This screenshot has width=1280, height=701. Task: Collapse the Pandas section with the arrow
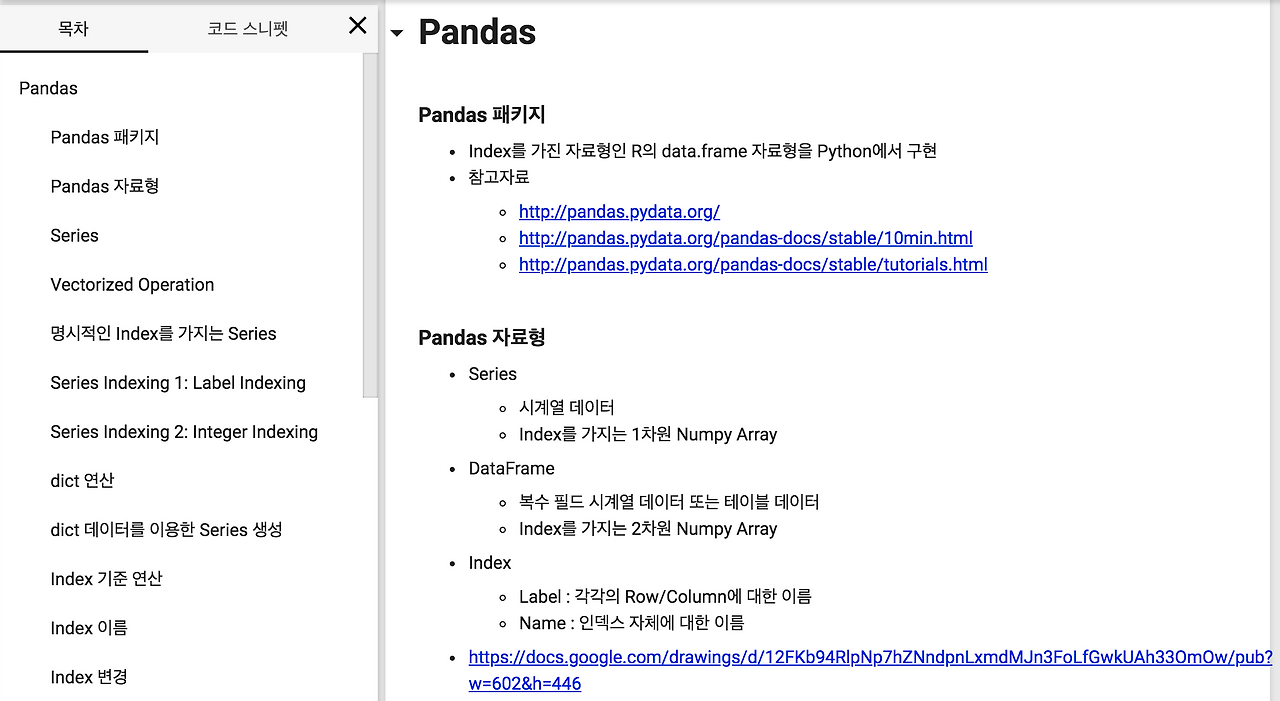(x=397, y=33)
